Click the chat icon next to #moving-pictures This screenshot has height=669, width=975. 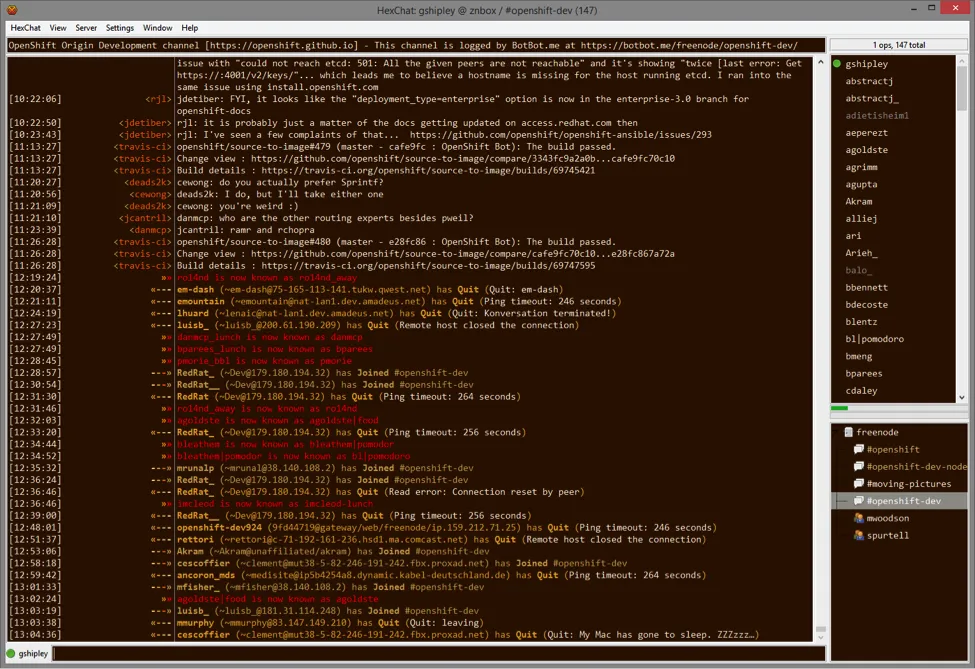click(x=859, y=483)
